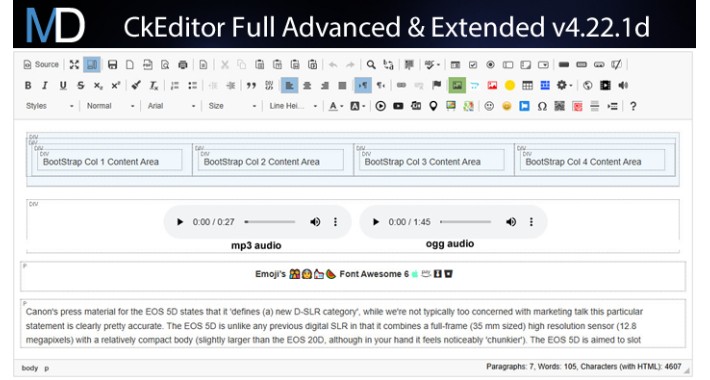
Task: Click the speaker audio insert icon
Action: click(623, 86)
